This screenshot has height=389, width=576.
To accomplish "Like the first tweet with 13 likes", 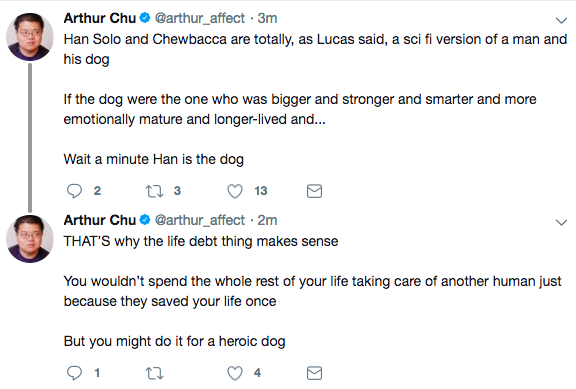I will [x=235, y=191].
